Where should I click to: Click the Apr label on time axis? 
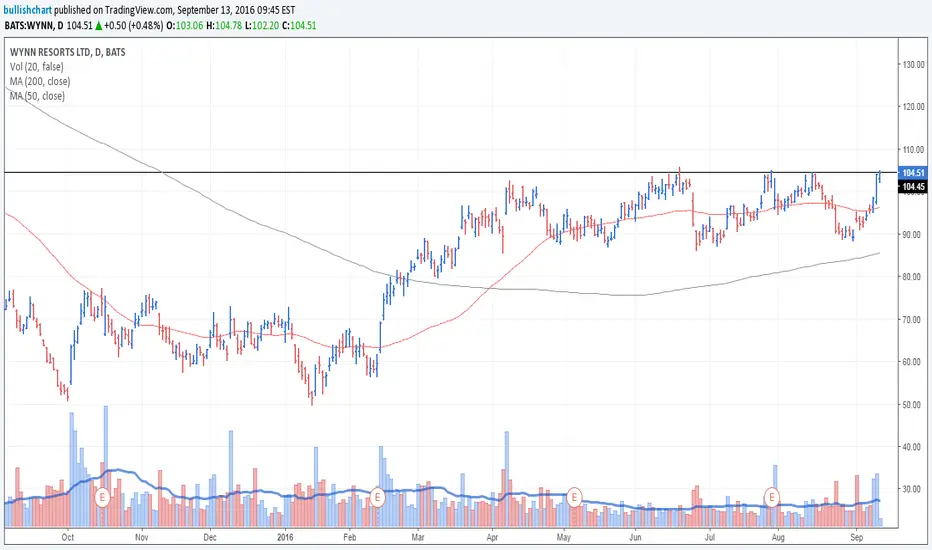[x=492, y=538]
